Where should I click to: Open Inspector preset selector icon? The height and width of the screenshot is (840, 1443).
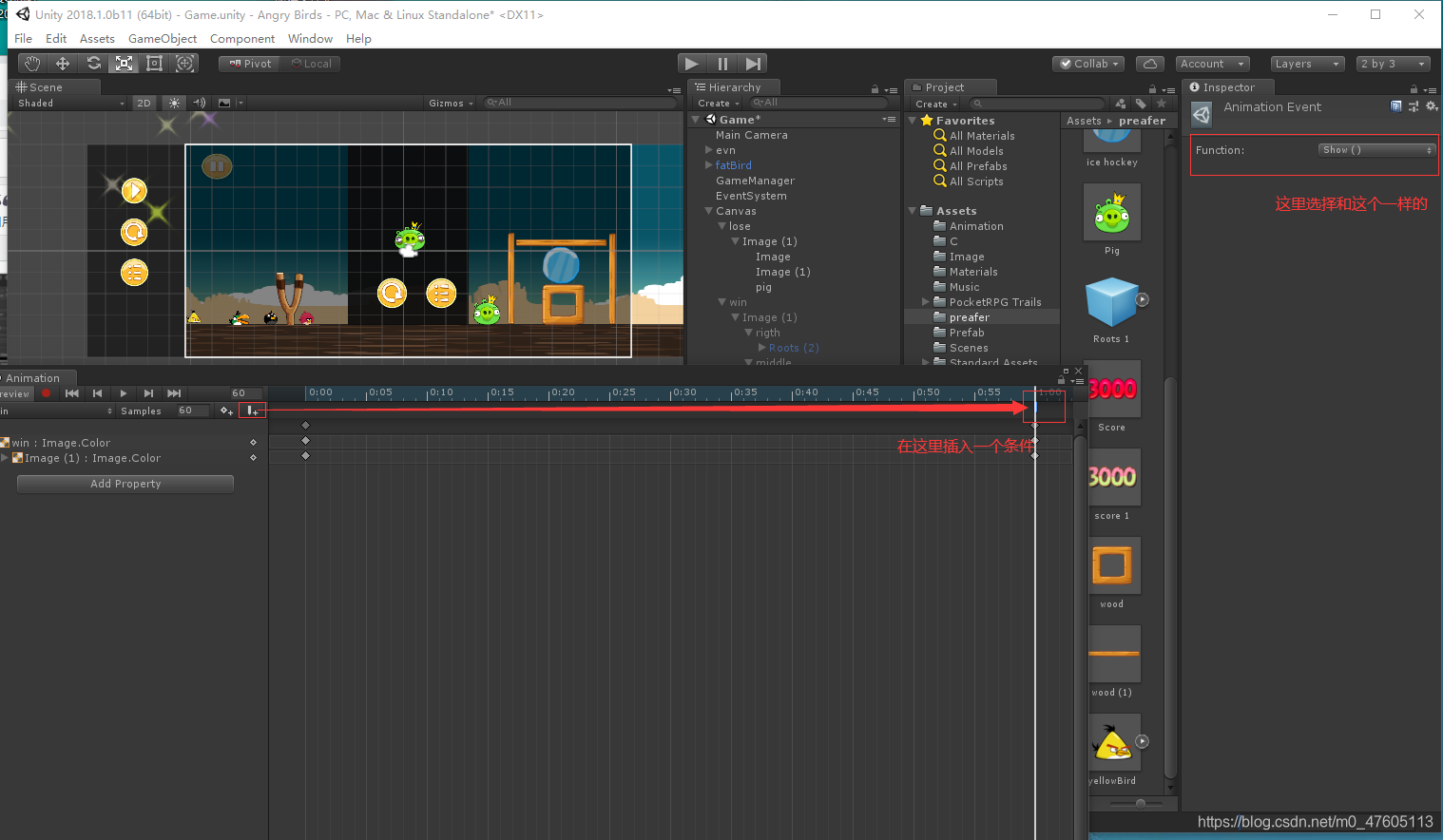1414,106
